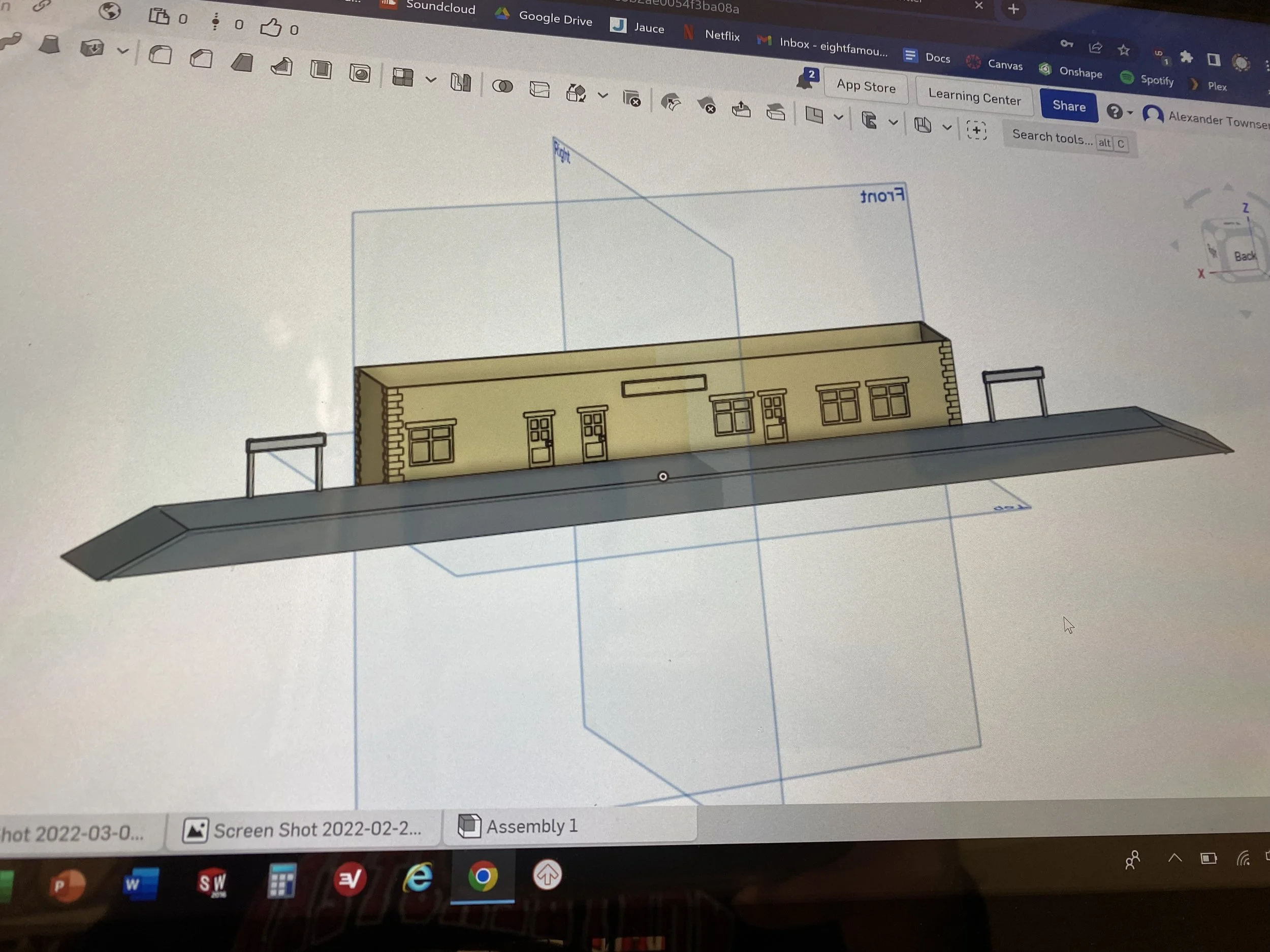Select the Right plane label
Screen dimensions: 1270x952
[562, 152]
